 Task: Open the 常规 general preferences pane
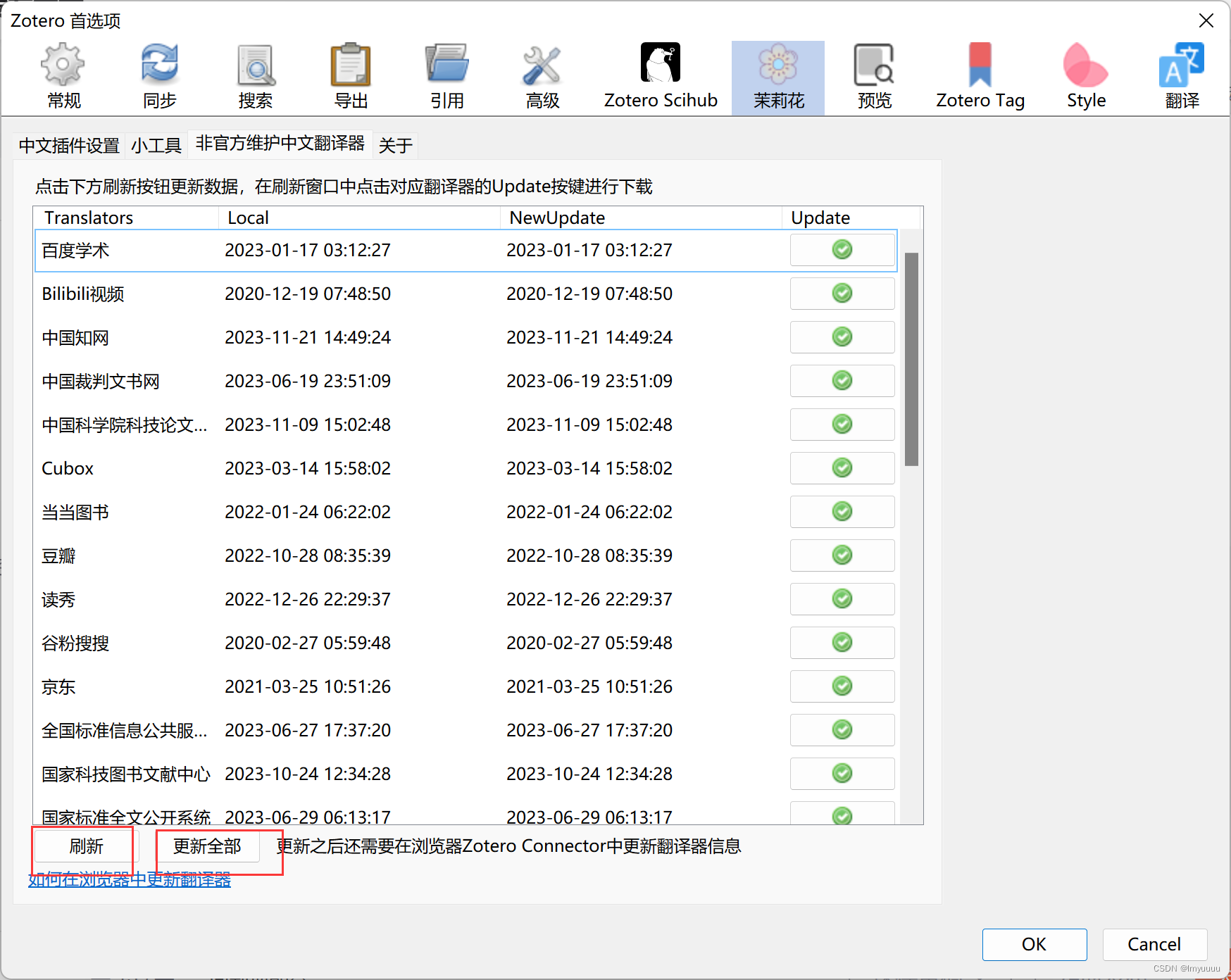[64, 77]
